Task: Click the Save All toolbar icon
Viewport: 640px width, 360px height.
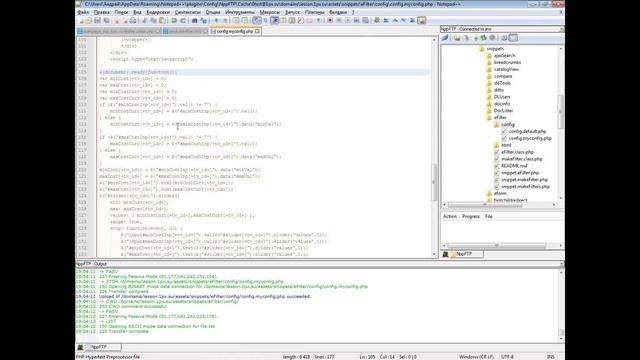Action: [x=106, y=20]
